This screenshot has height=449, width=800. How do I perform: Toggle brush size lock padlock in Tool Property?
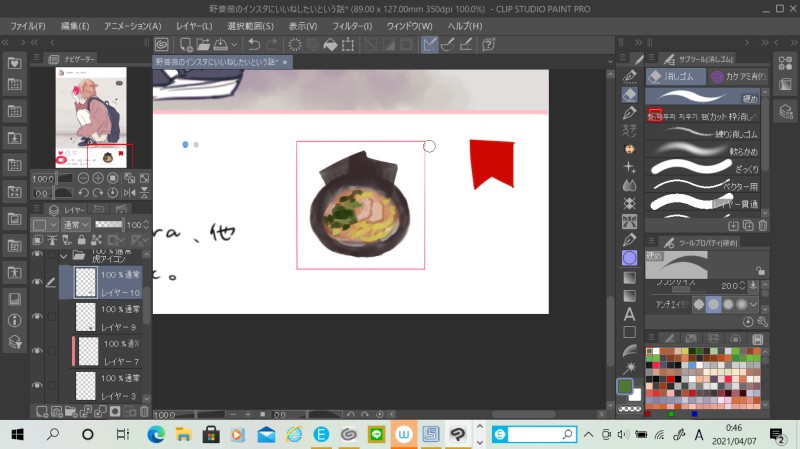click(x=760, y=270)
